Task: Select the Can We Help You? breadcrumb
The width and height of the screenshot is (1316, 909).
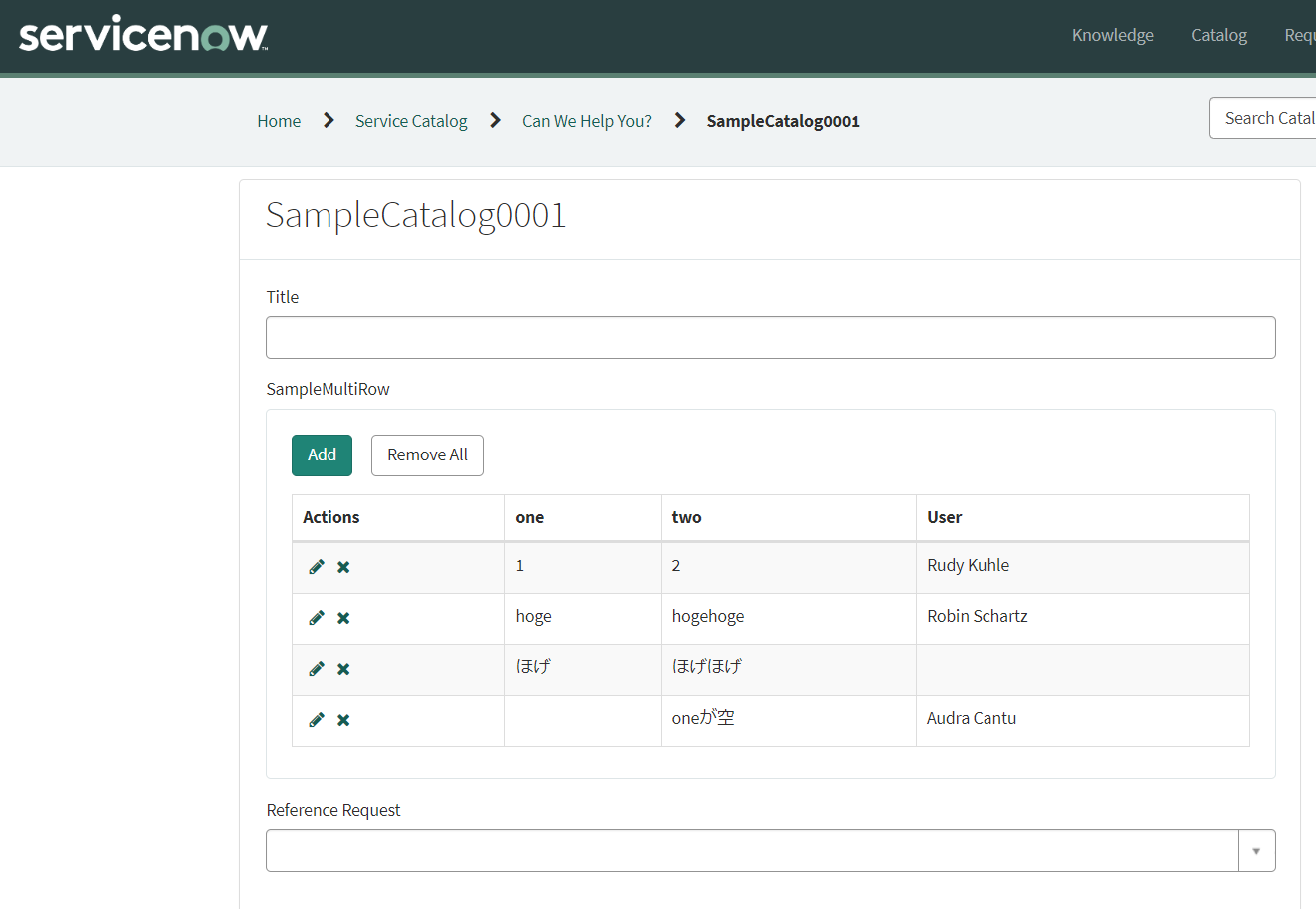Action: pyautogui.click(x=586, y=120)
